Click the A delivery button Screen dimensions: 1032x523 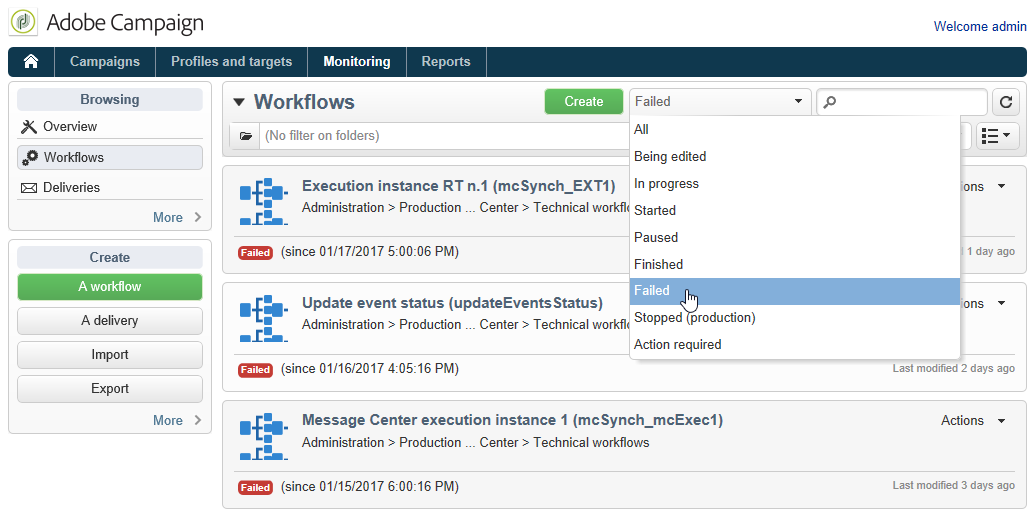point(110,321)
